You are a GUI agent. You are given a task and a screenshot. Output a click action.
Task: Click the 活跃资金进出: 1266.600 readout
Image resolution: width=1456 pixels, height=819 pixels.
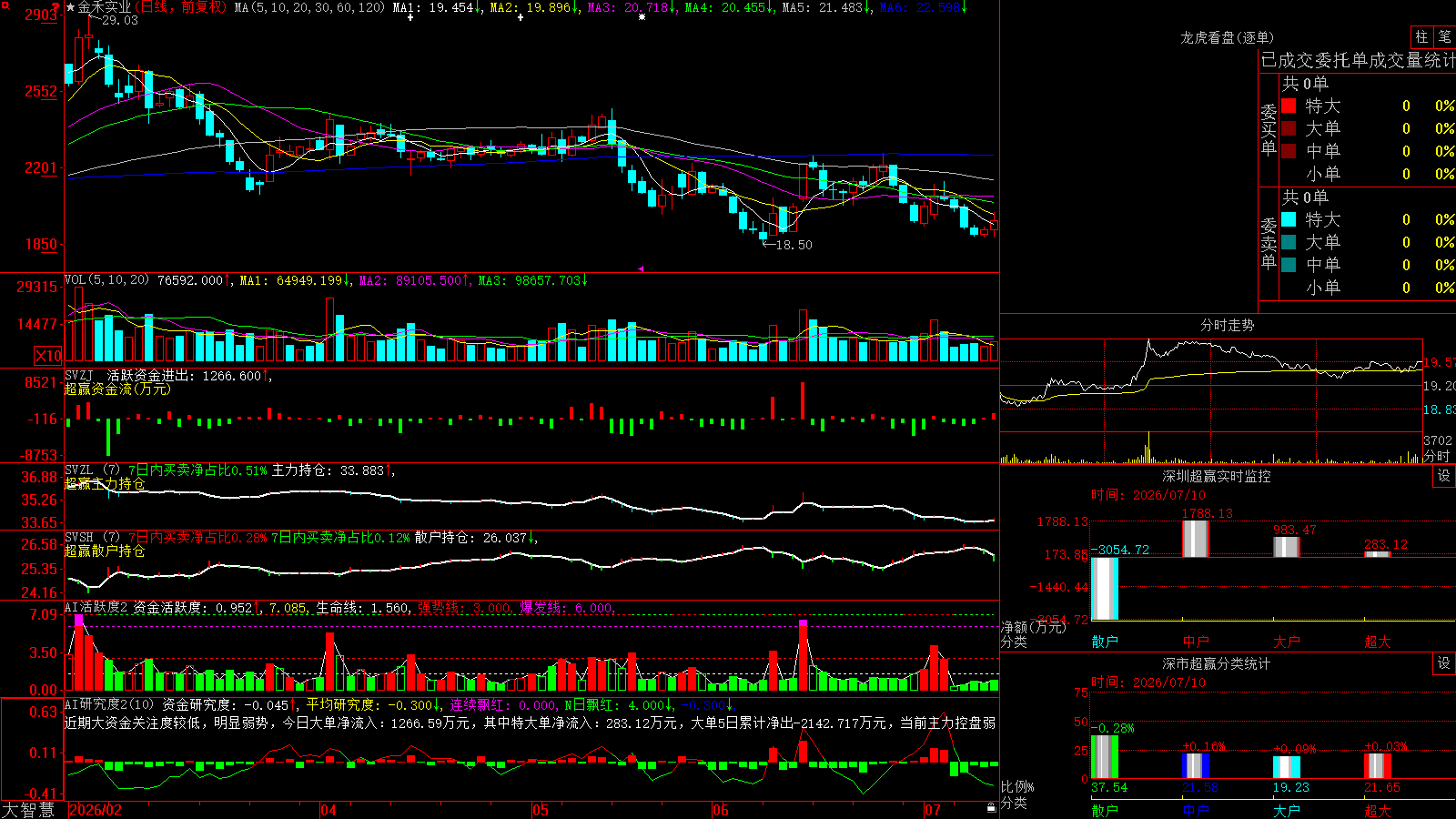point(184,375)
